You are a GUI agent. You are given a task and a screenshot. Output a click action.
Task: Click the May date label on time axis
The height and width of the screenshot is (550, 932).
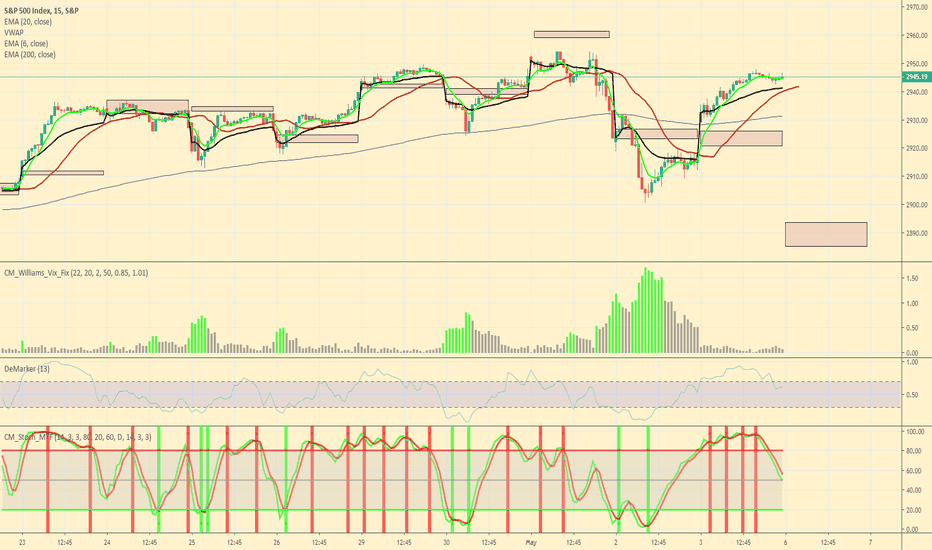click(531, 542)
